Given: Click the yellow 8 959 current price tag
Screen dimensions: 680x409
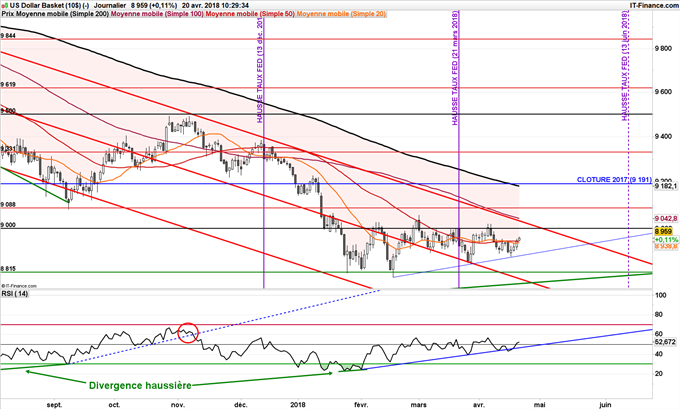Looking at the screenshot, I should 664,232.
